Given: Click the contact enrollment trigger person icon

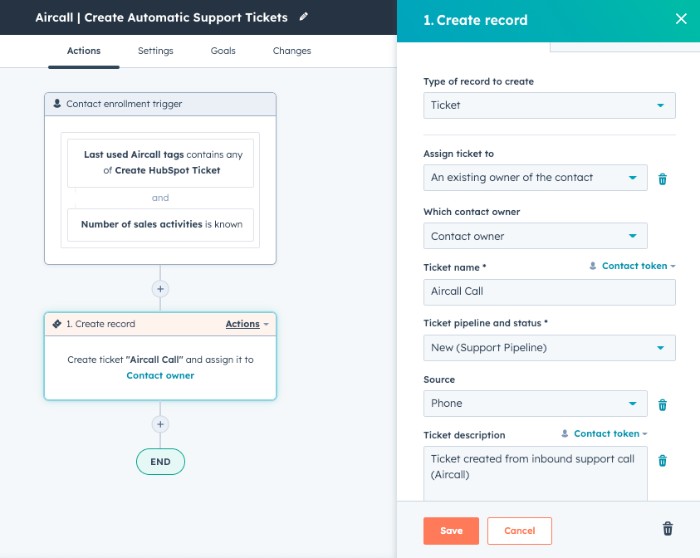Looking at the screenshot, I should coord(57,104).
